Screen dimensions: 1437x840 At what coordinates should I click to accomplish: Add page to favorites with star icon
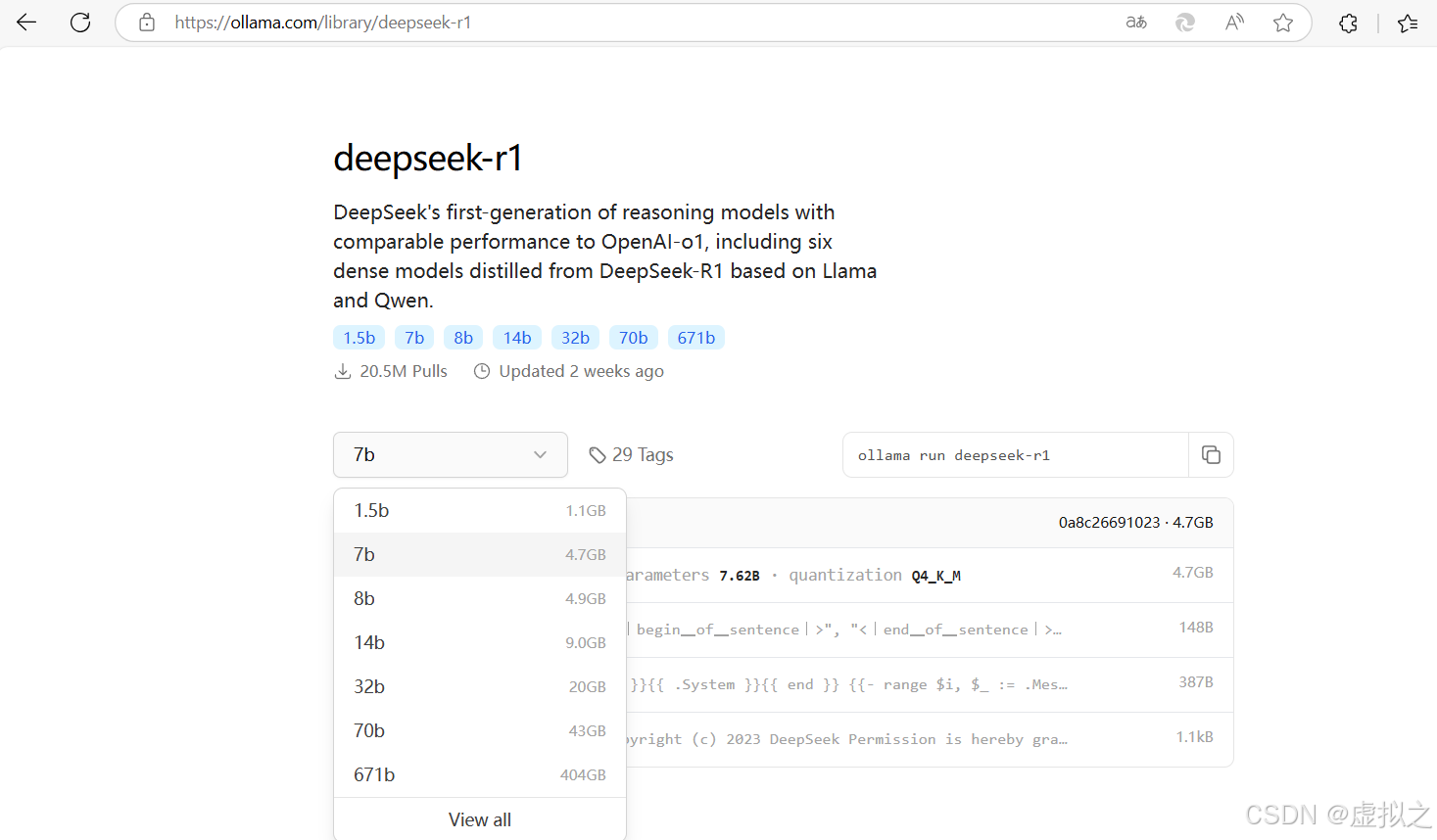click(x=1283, y=23)
